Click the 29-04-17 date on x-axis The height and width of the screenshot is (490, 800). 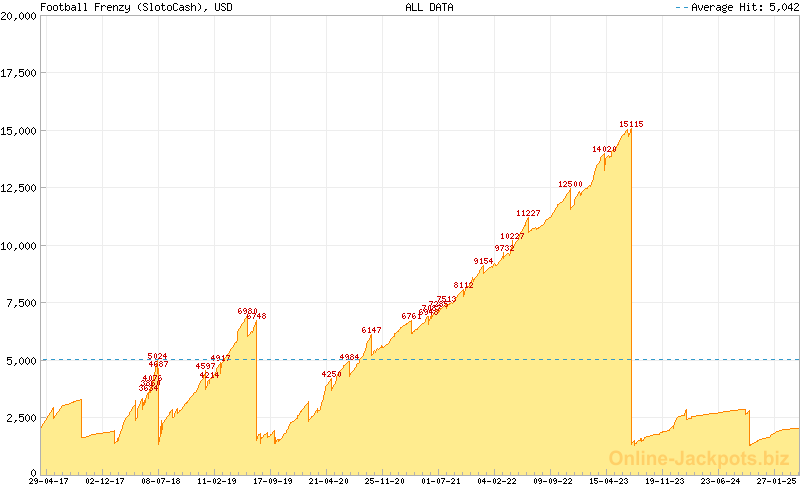(48, 482)
